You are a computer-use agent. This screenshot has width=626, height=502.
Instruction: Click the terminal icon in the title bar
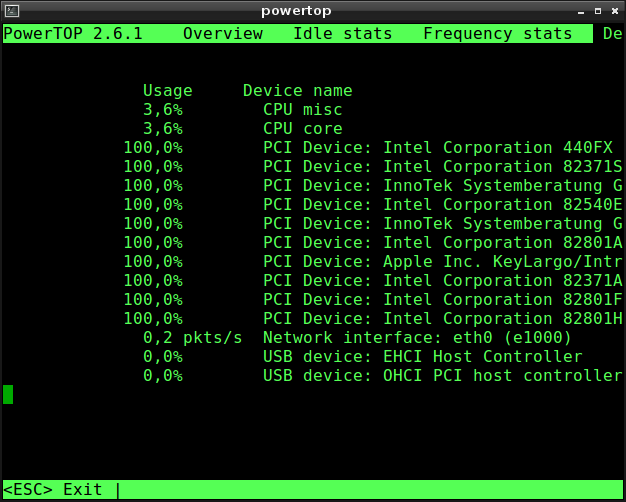tap(12, 11)
